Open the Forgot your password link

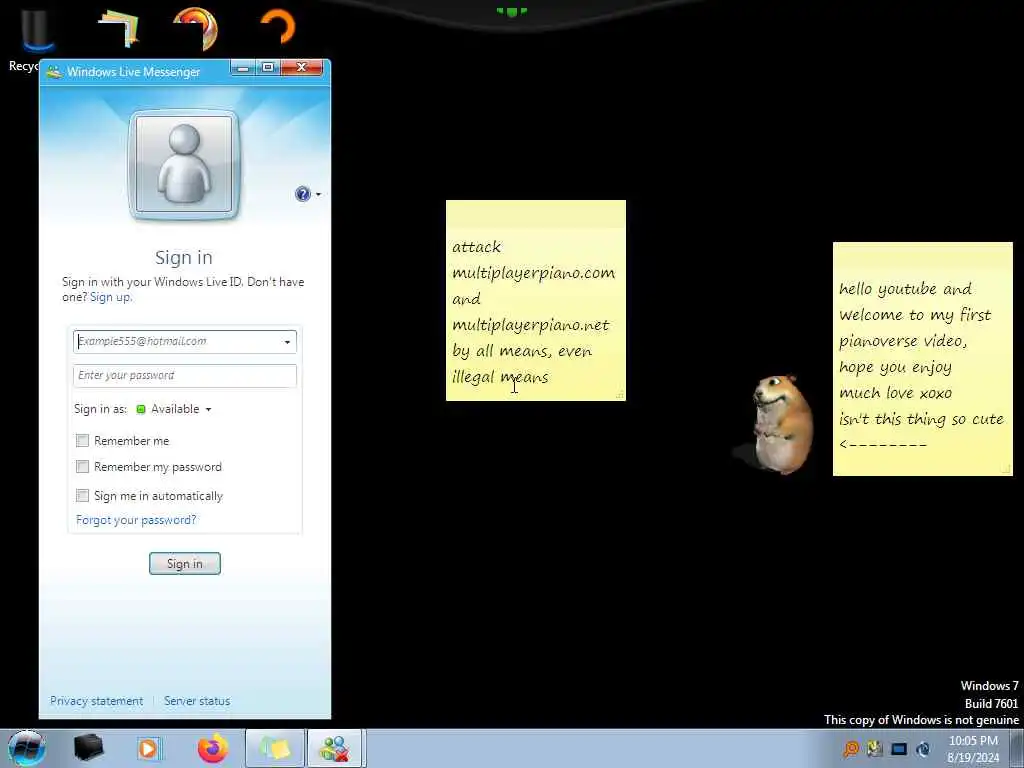(x=136, y=520)
